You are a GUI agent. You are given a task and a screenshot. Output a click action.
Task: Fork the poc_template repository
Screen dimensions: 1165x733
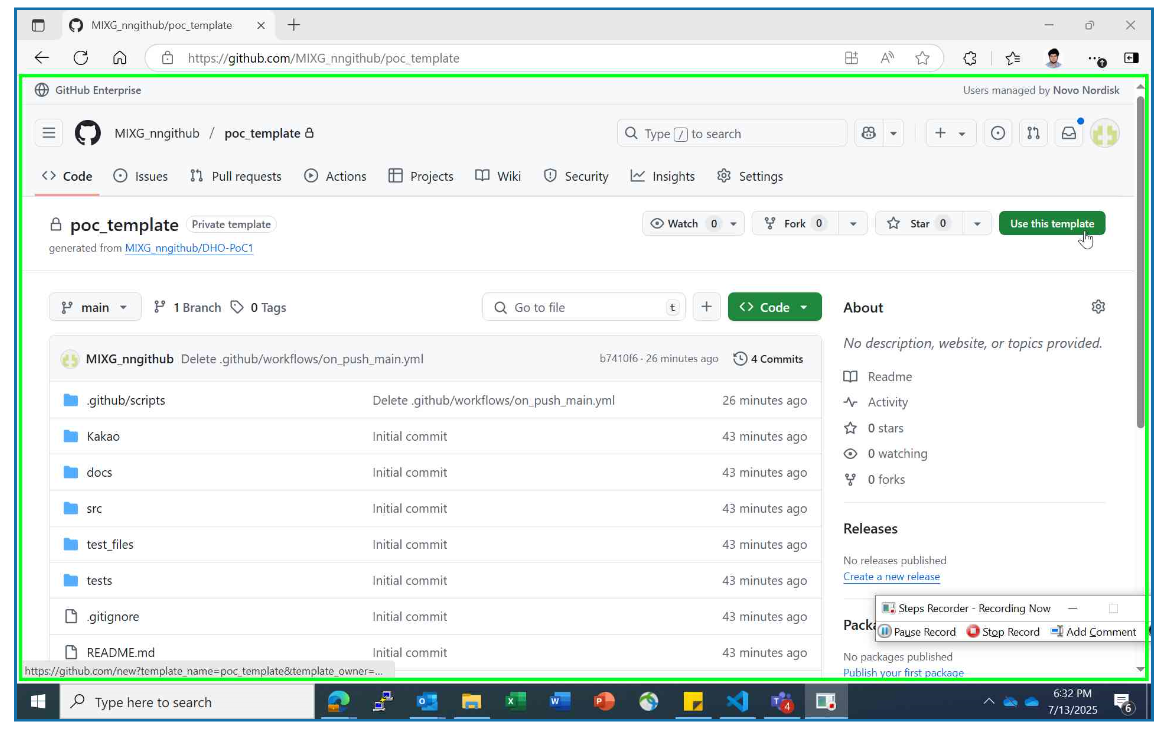click(796, 224)
